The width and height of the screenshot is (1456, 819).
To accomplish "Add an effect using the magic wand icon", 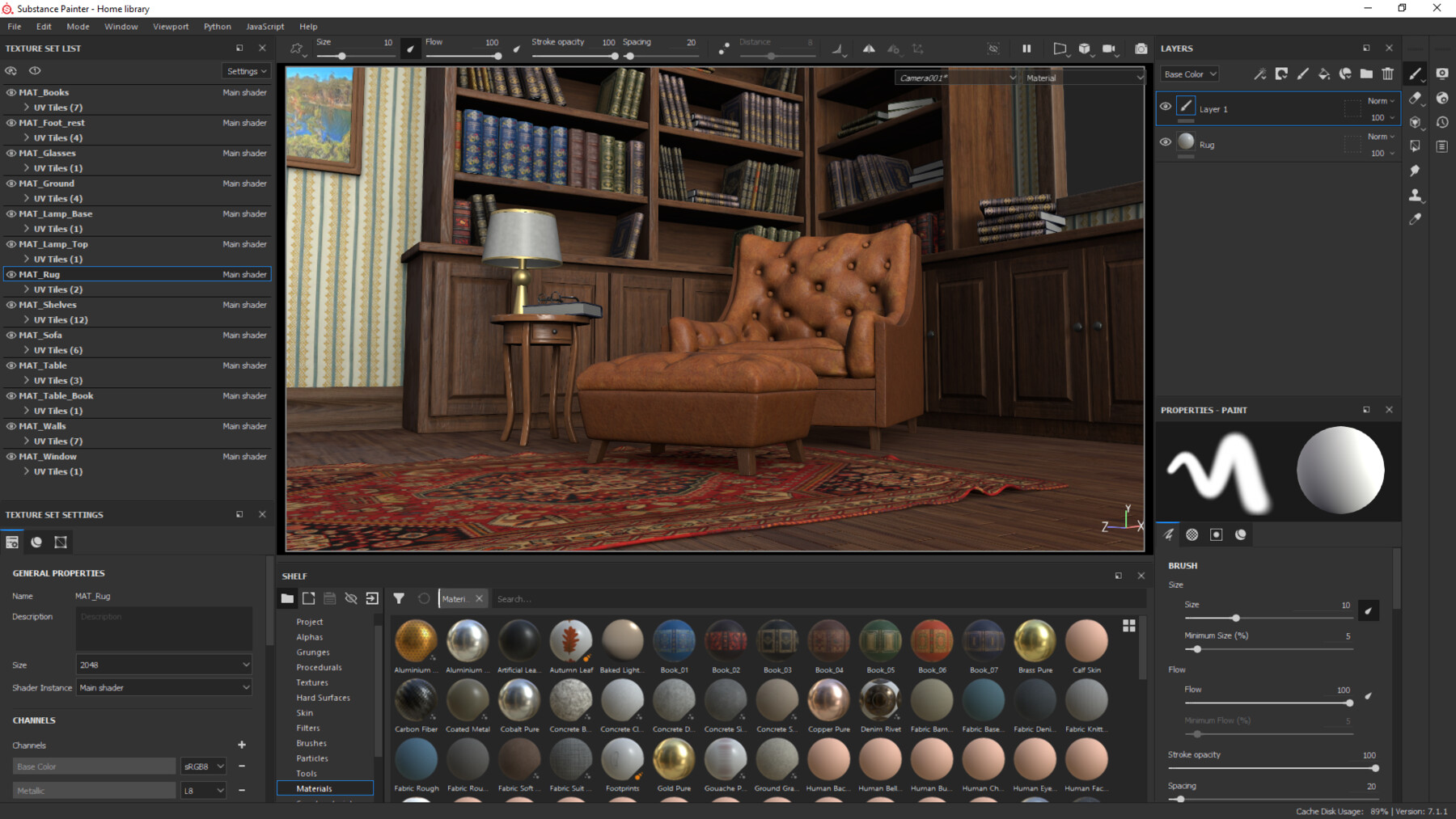I will pyautogui.click(x=1259, y=74).
